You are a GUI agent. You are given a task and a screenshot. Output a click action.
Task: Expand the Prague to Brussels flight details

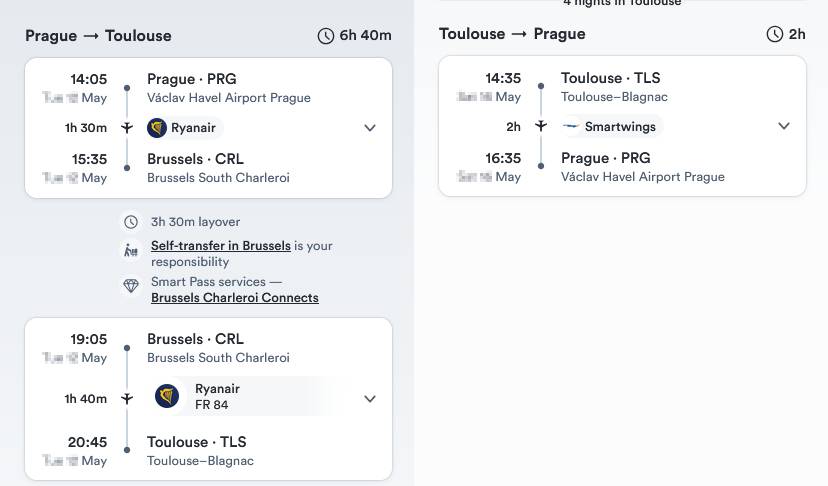(x=370, y=128)
